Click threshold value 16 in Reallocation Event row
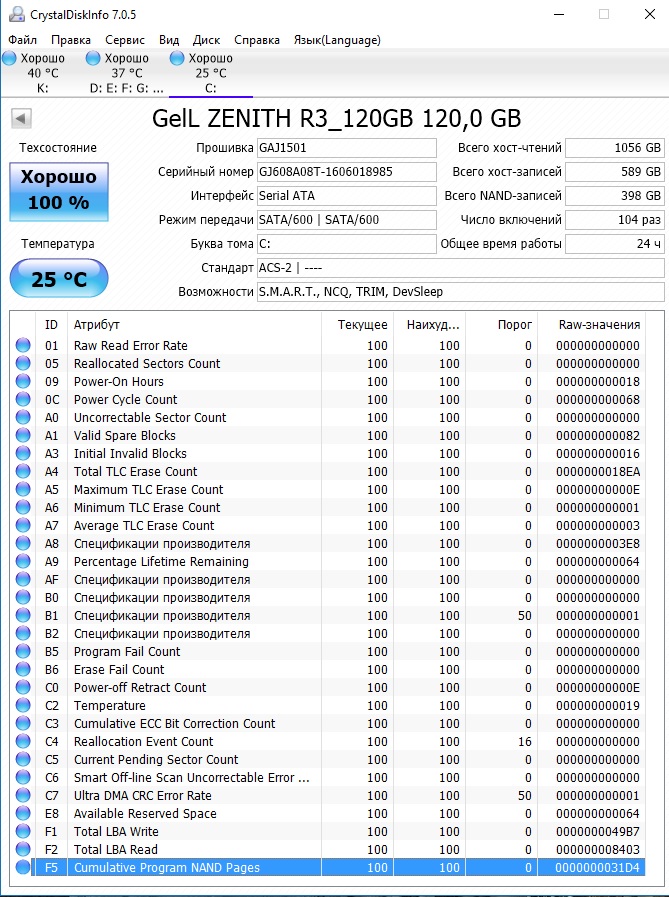The image size is (669, 897). click(x=525, y=741)
